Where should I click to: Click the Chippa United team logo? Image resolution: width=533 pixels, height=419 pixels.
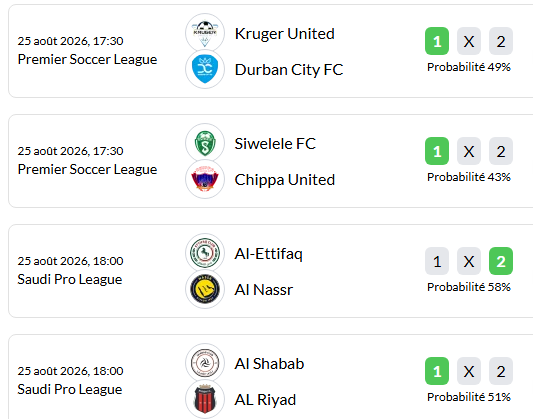tap(205, 179)
